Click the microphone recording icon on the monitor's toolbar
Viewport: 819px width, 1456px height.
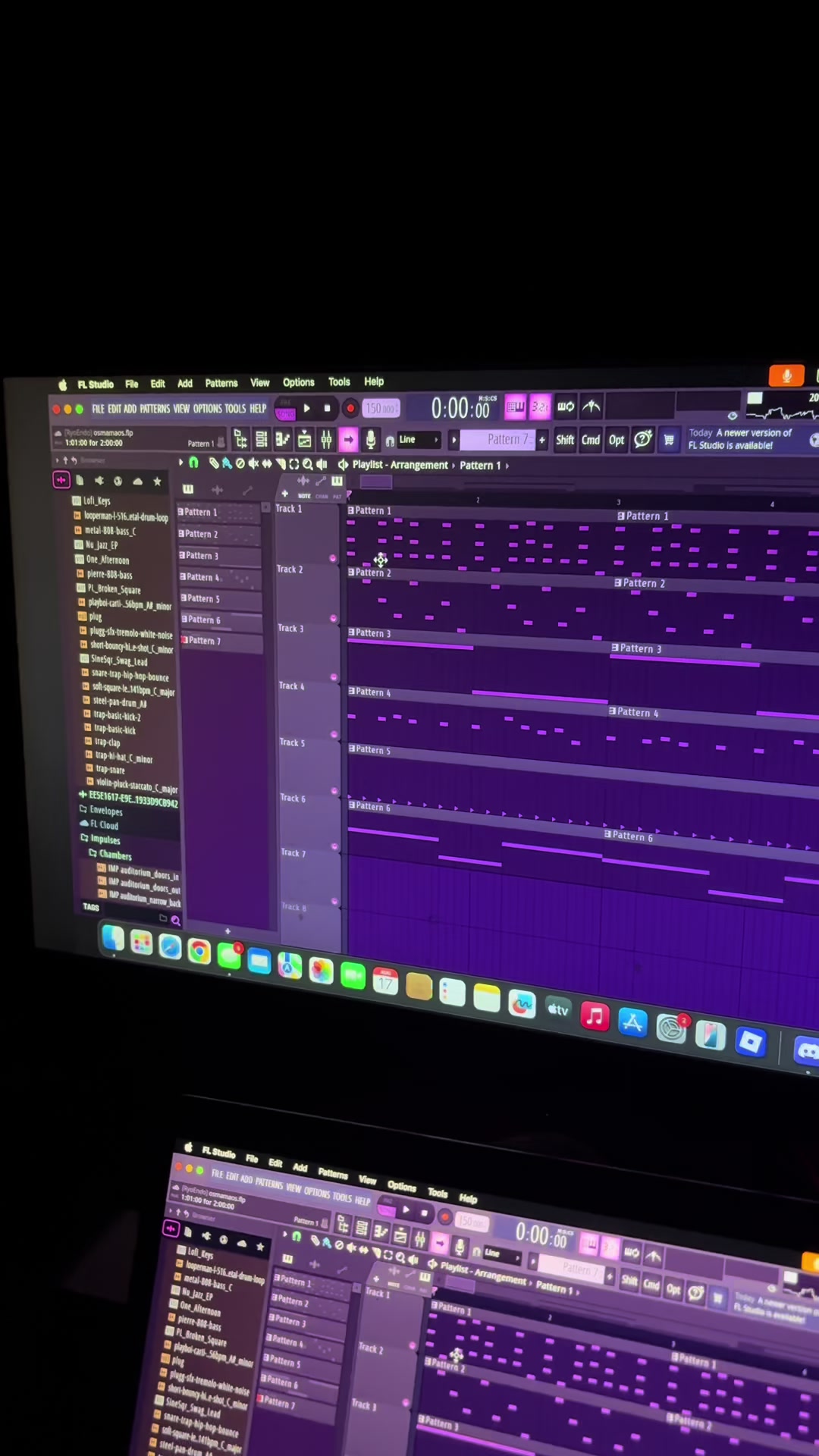pyautogui.click(x=371, y=439)
